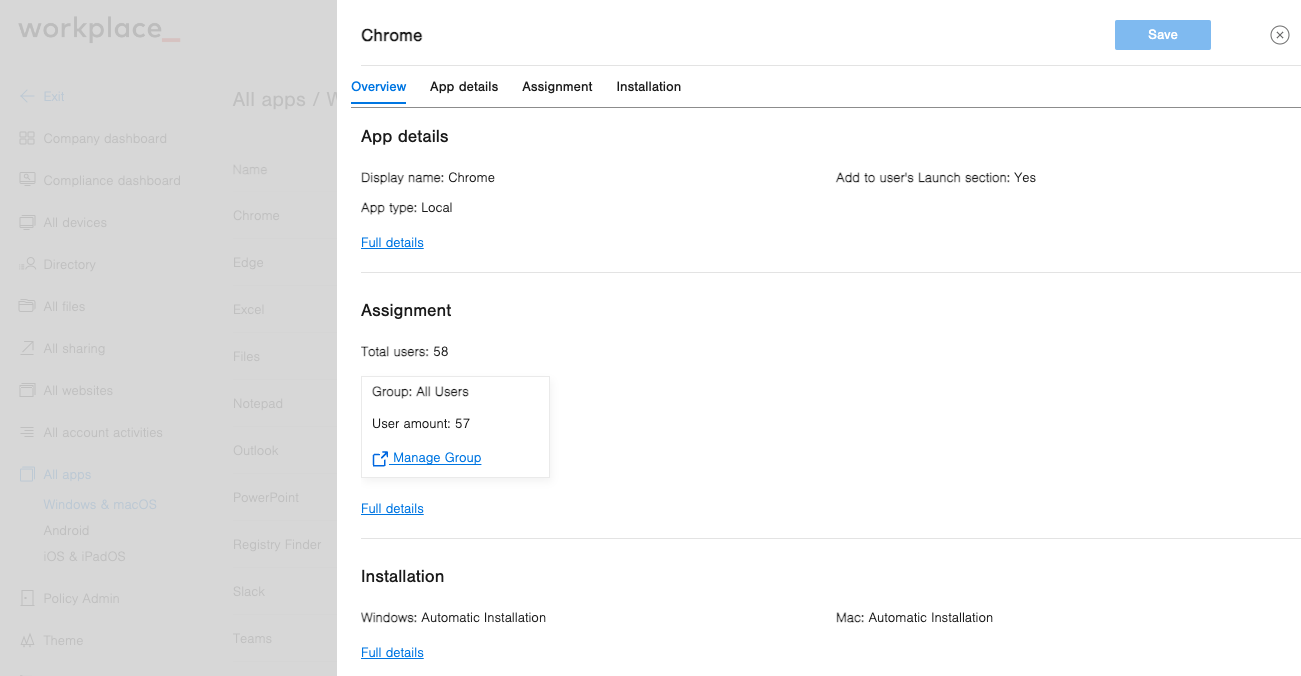Open the All websites icon
Viewport: 1301px width, 676px height.
27,390
